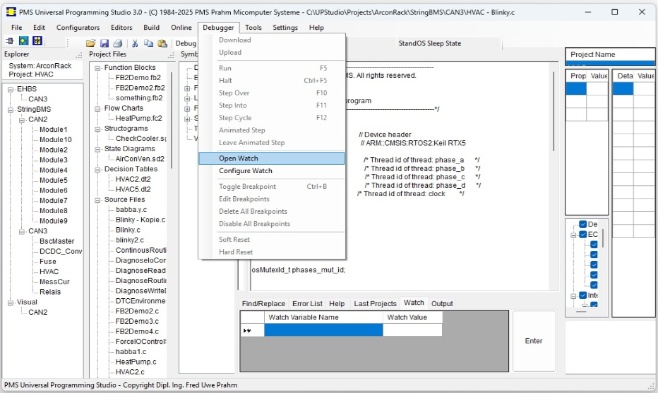Select the StandOS Sleep State tab
This screenshot has height=393, width=658.
click(x=430, y=43)
